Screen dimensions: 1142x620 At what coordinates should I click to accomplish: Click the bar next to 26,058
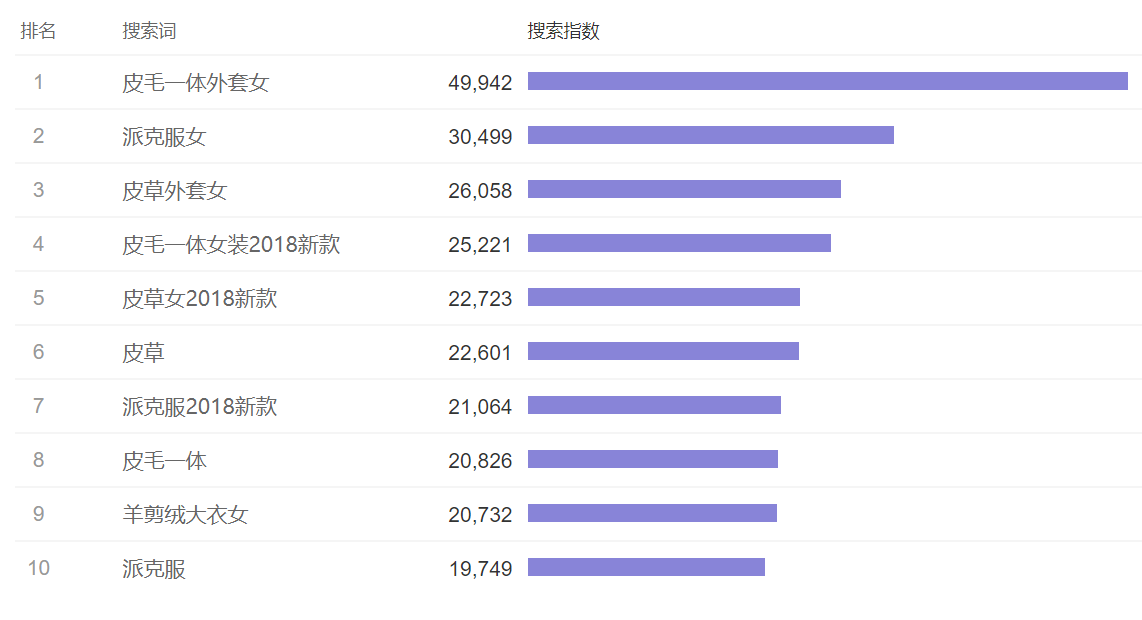[684, 189]
